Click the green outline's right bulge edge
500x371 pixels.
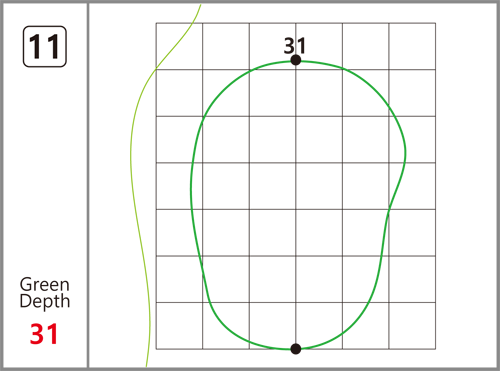tap(405, 153)
